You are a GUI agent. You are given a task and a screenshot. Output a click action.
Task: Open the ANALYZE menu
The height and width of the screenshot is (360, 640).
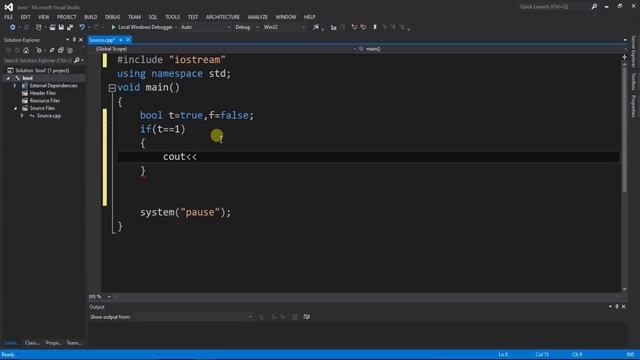(x=258, y=17)
